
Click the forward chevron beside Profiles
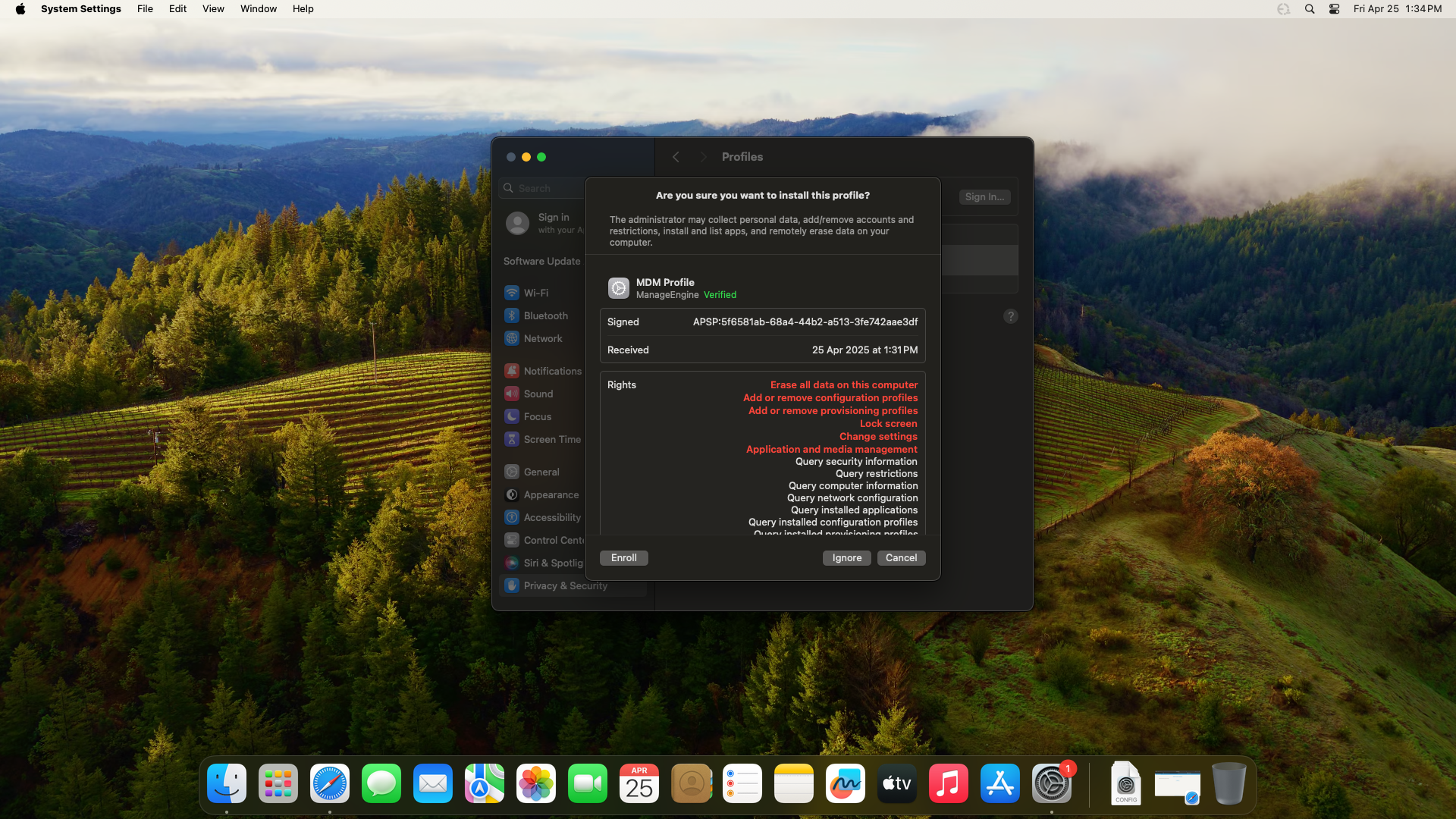tap(703, 157)
